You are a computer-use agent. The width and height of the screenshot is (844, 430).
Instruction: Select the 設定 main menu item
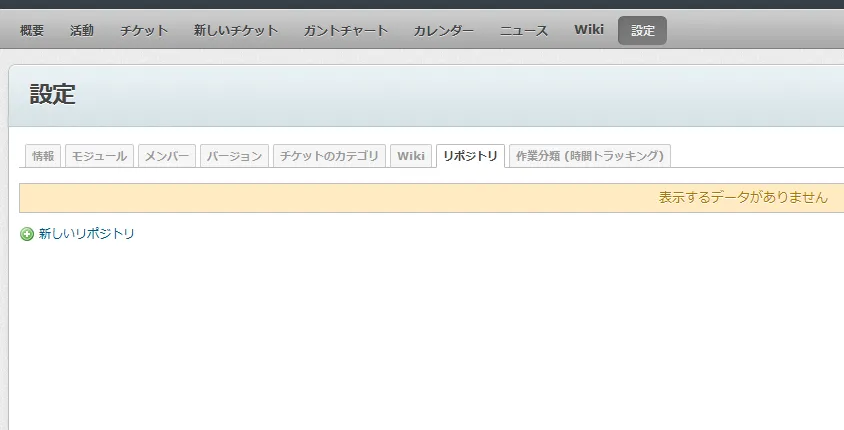642,31
